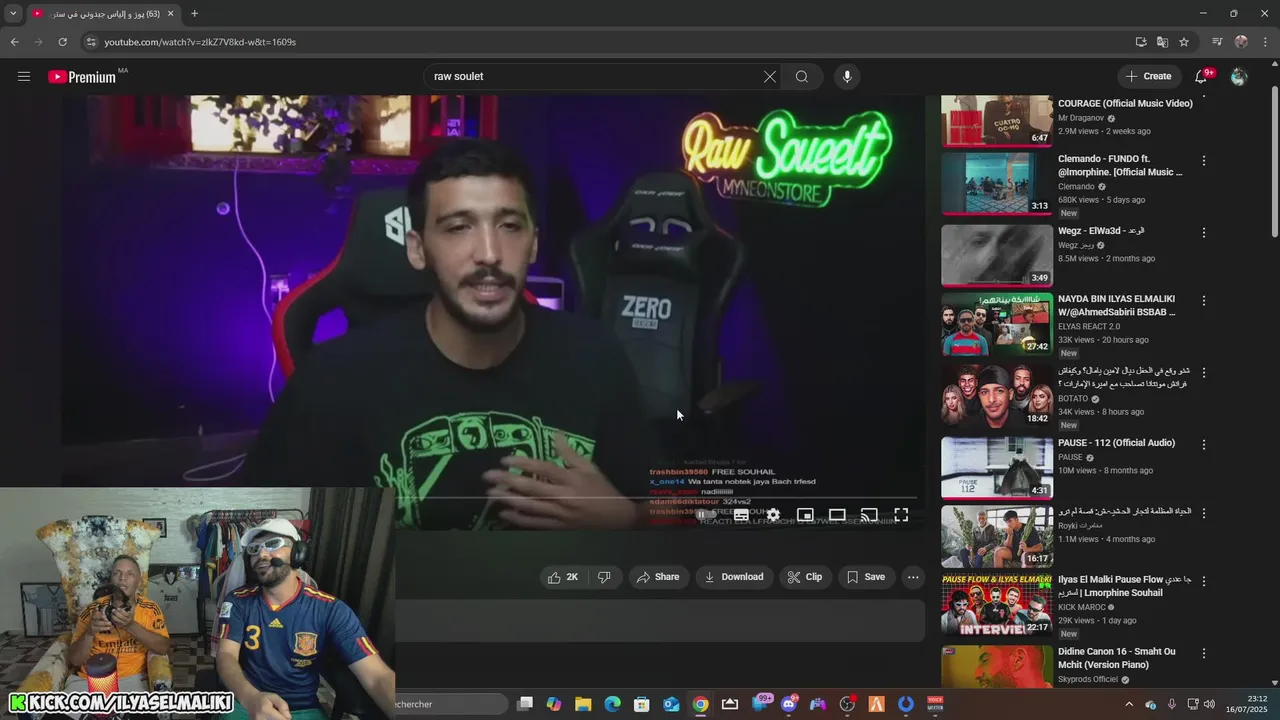Run search with the magnifier button

click(802, 76)
